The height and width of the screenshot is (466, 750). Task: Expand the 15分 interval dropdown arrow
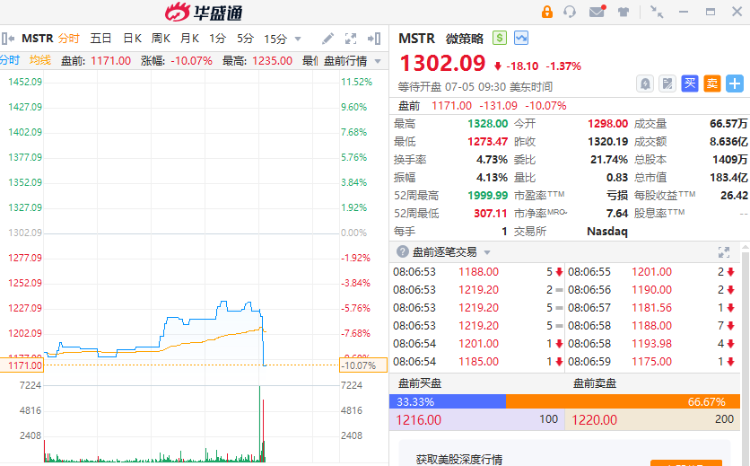pos(298,39)
